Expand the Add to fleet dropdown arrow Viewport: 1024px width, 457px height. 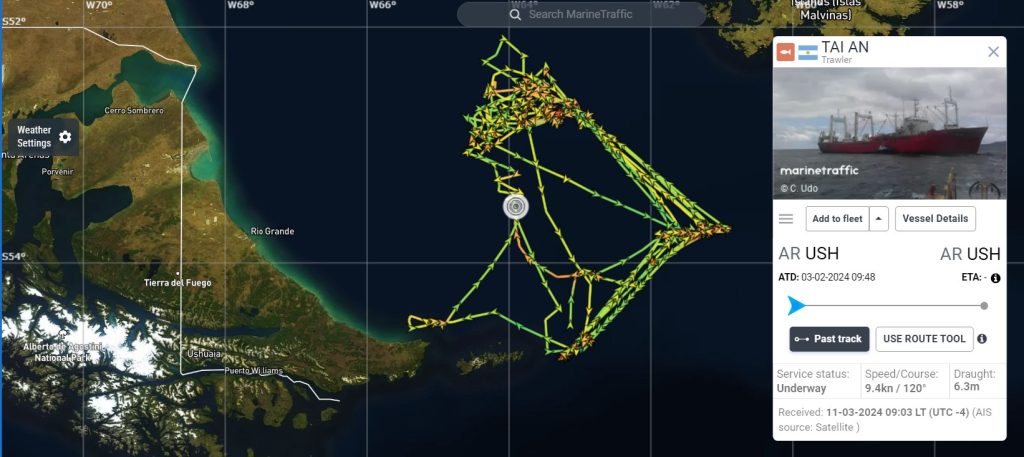pos(879,219)
